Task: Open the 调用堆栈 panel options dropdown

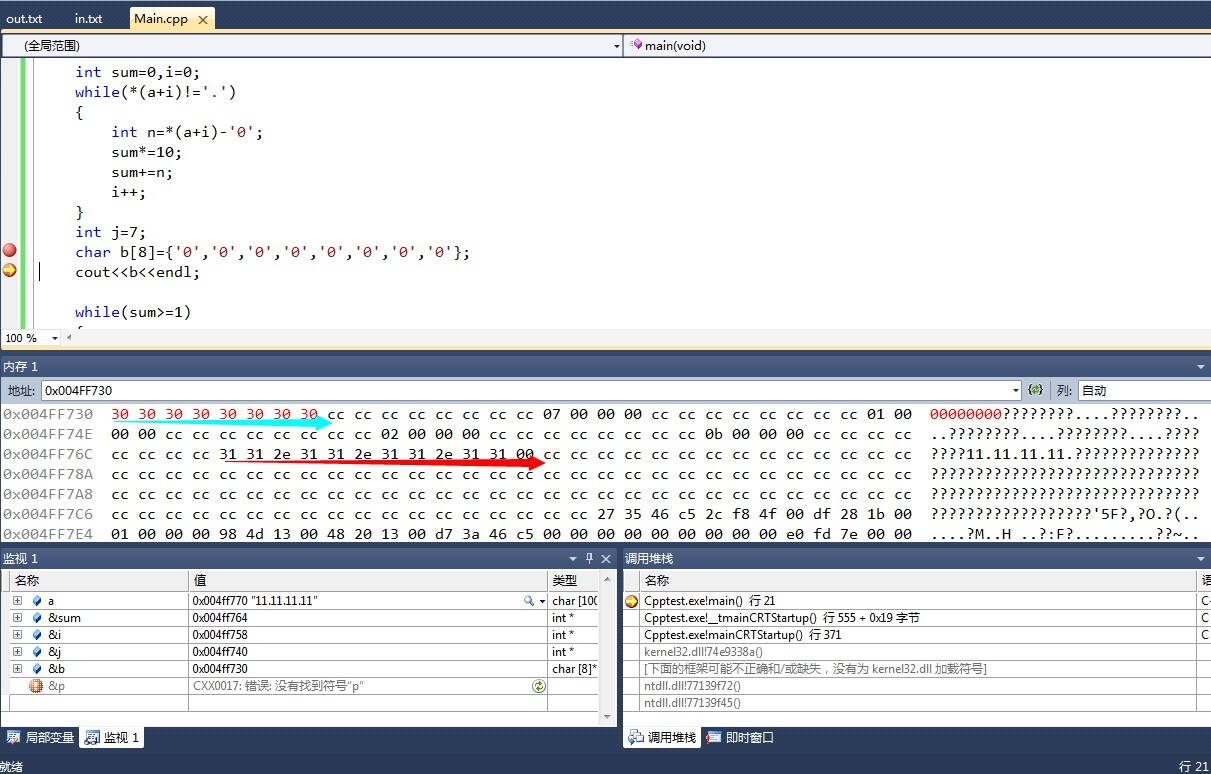Action: (x=1201, y=559)
